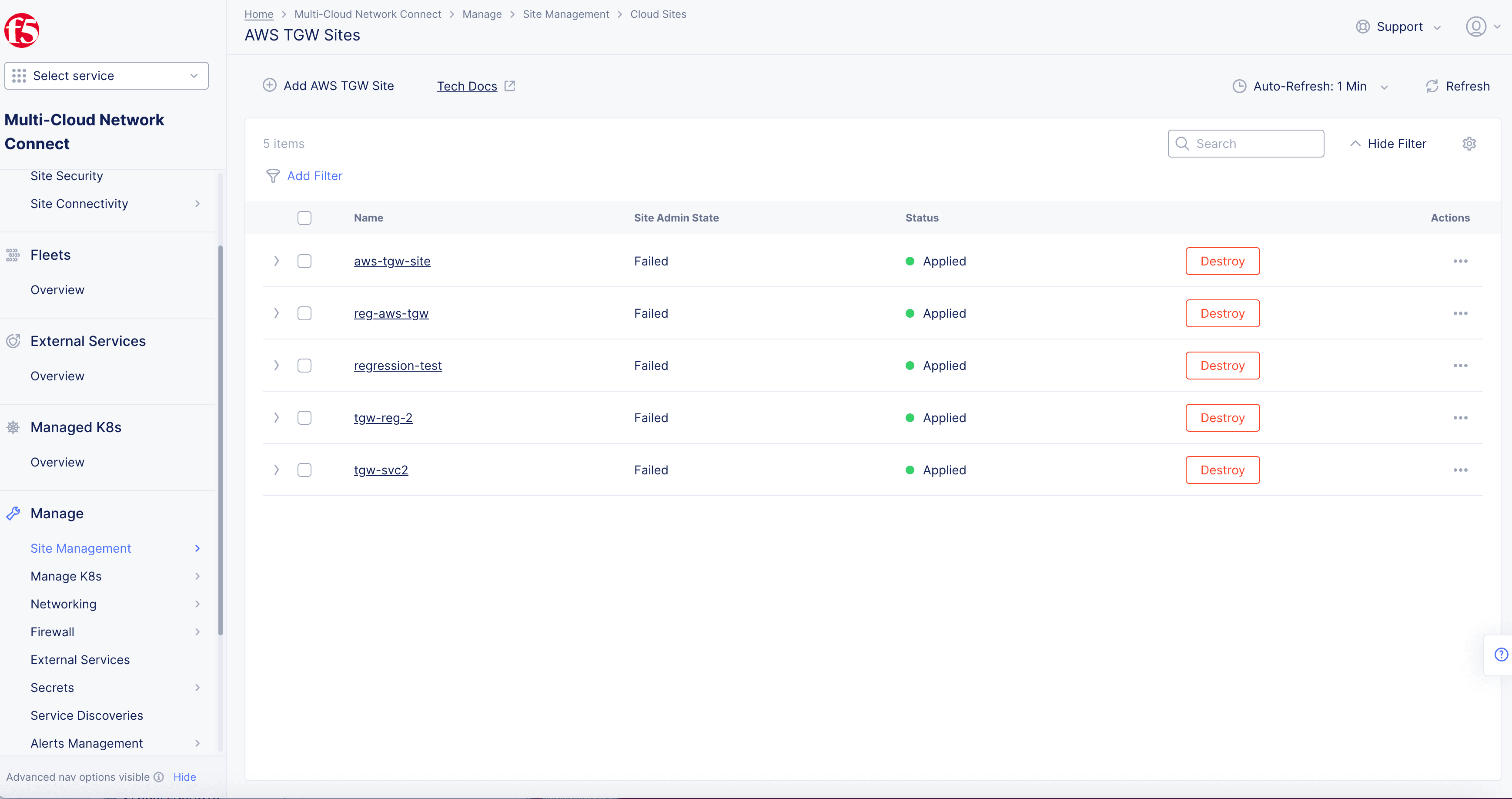
Task: Check the tgw-reg-2 row checkbox
Action: 304,418
